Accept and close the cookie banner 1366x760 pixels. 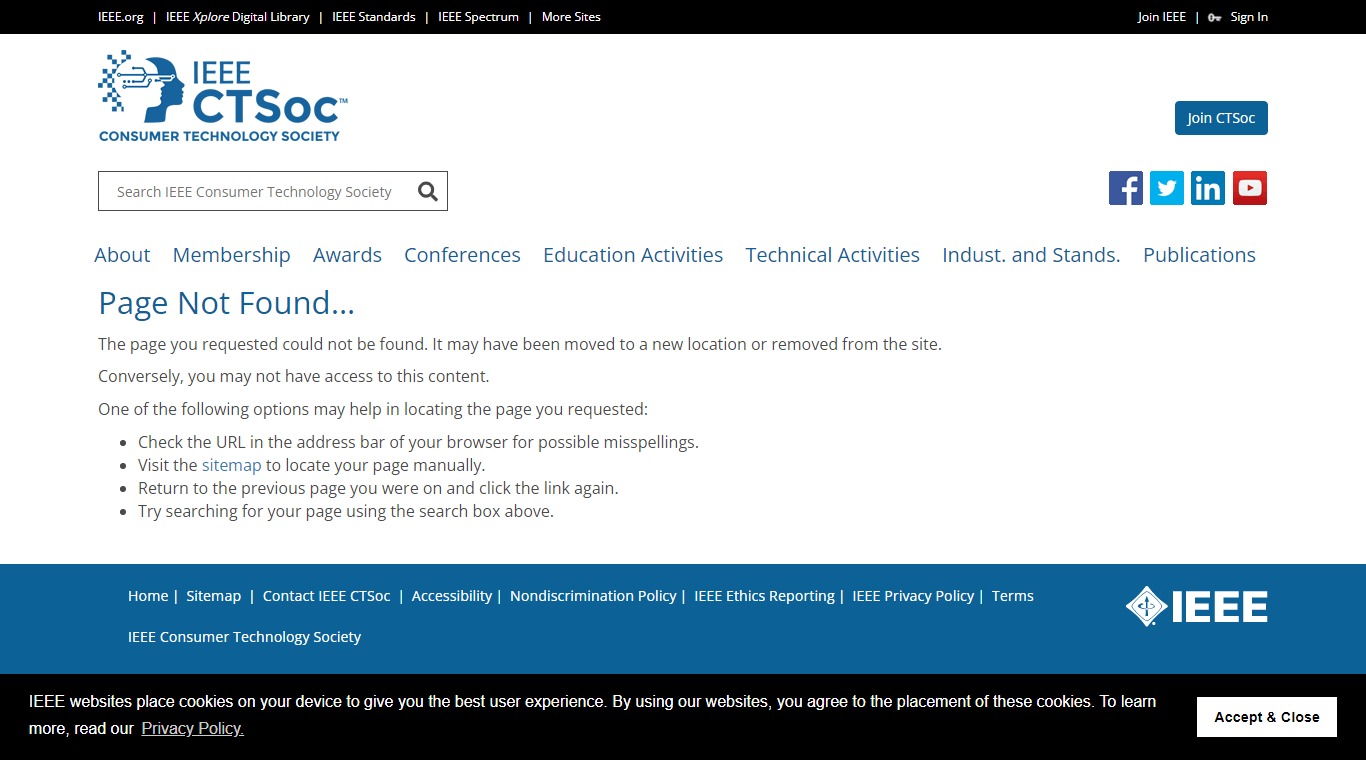pyautogui.click(x=1266, y=717)
